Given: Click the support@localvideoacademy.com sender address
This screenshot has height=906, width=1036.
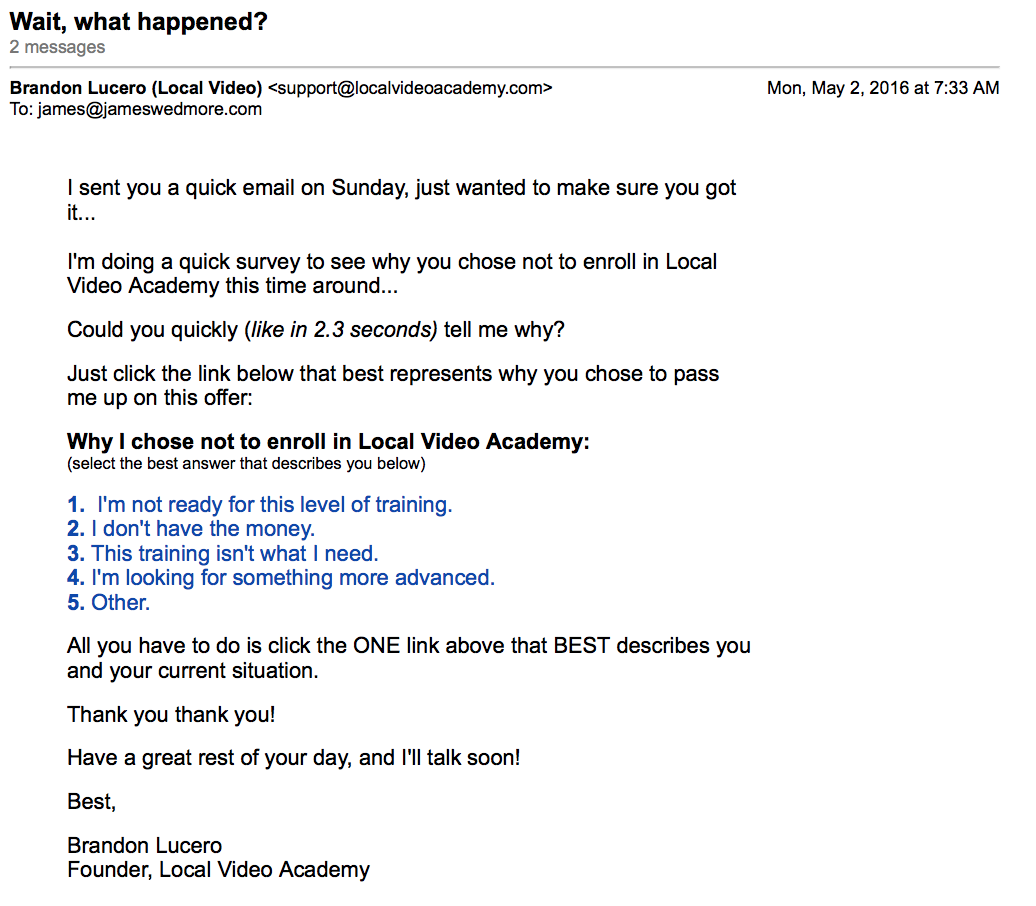Looking at the screenshot, I should tap(410, 88).
